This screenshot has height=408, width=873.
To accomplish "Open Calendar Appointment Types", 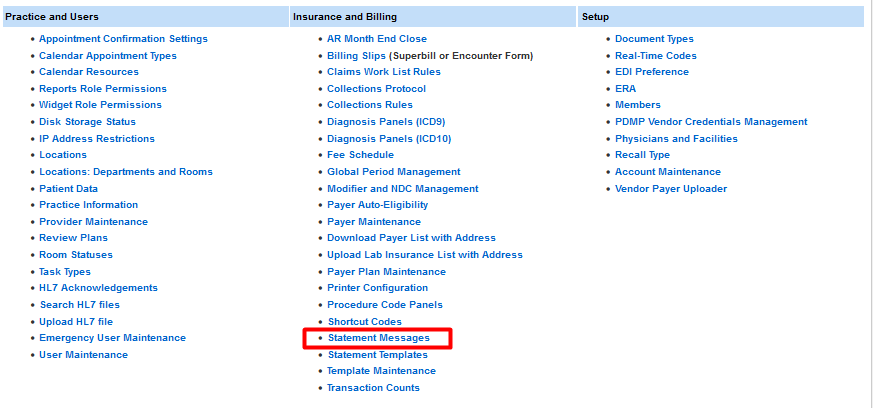I will 108,56.
